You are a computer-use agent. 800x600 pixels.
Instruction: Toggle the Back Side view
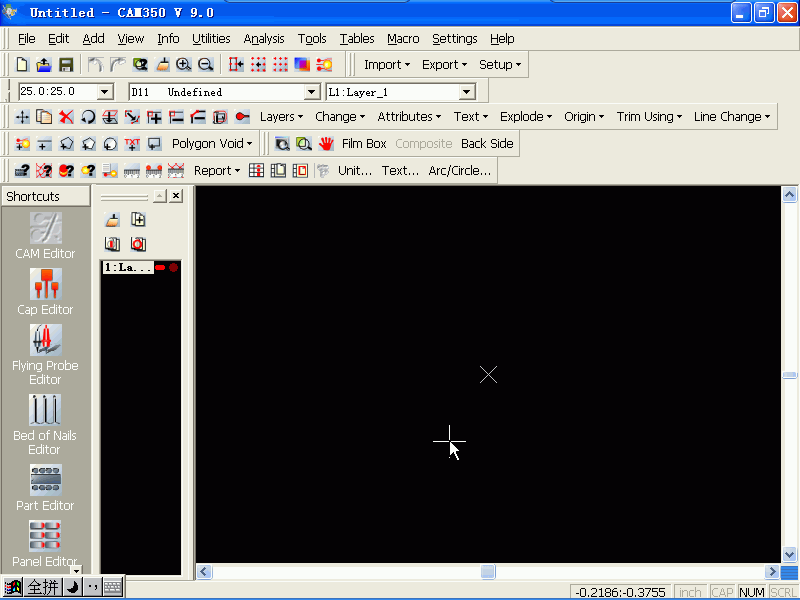487,144
